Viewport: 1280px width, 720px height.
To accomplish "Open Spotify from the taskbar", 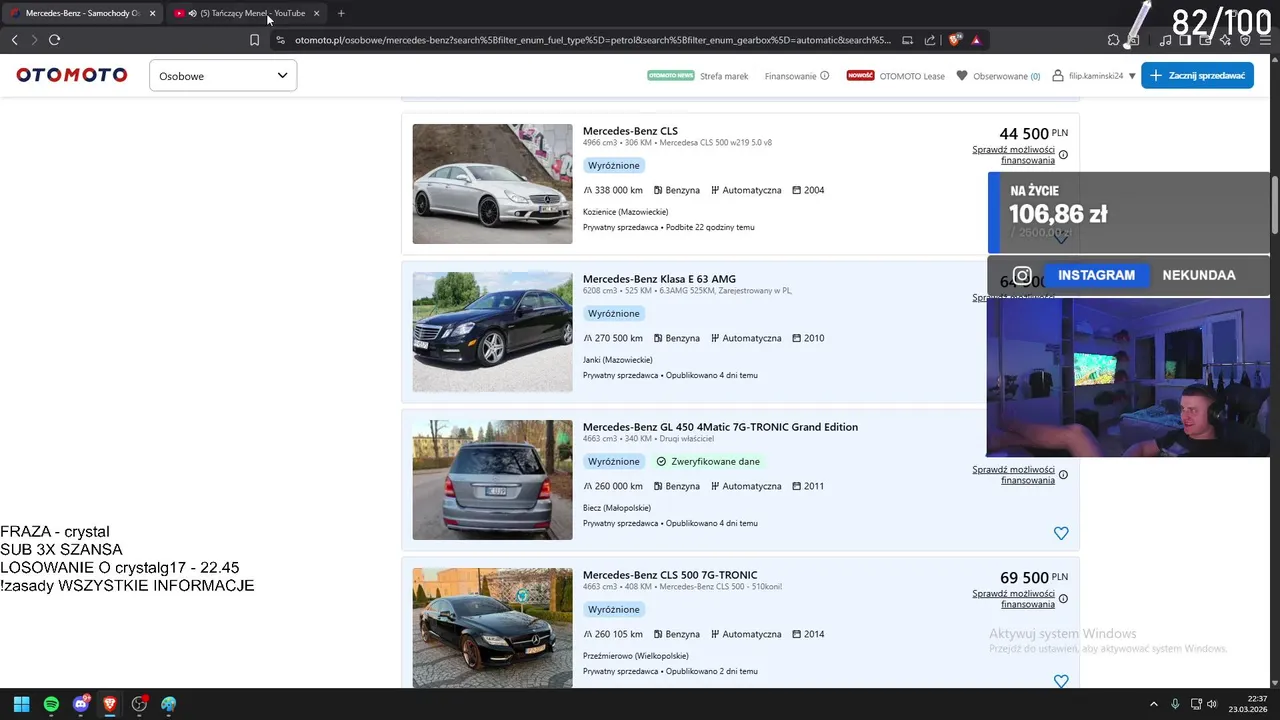I will point(51,704).
